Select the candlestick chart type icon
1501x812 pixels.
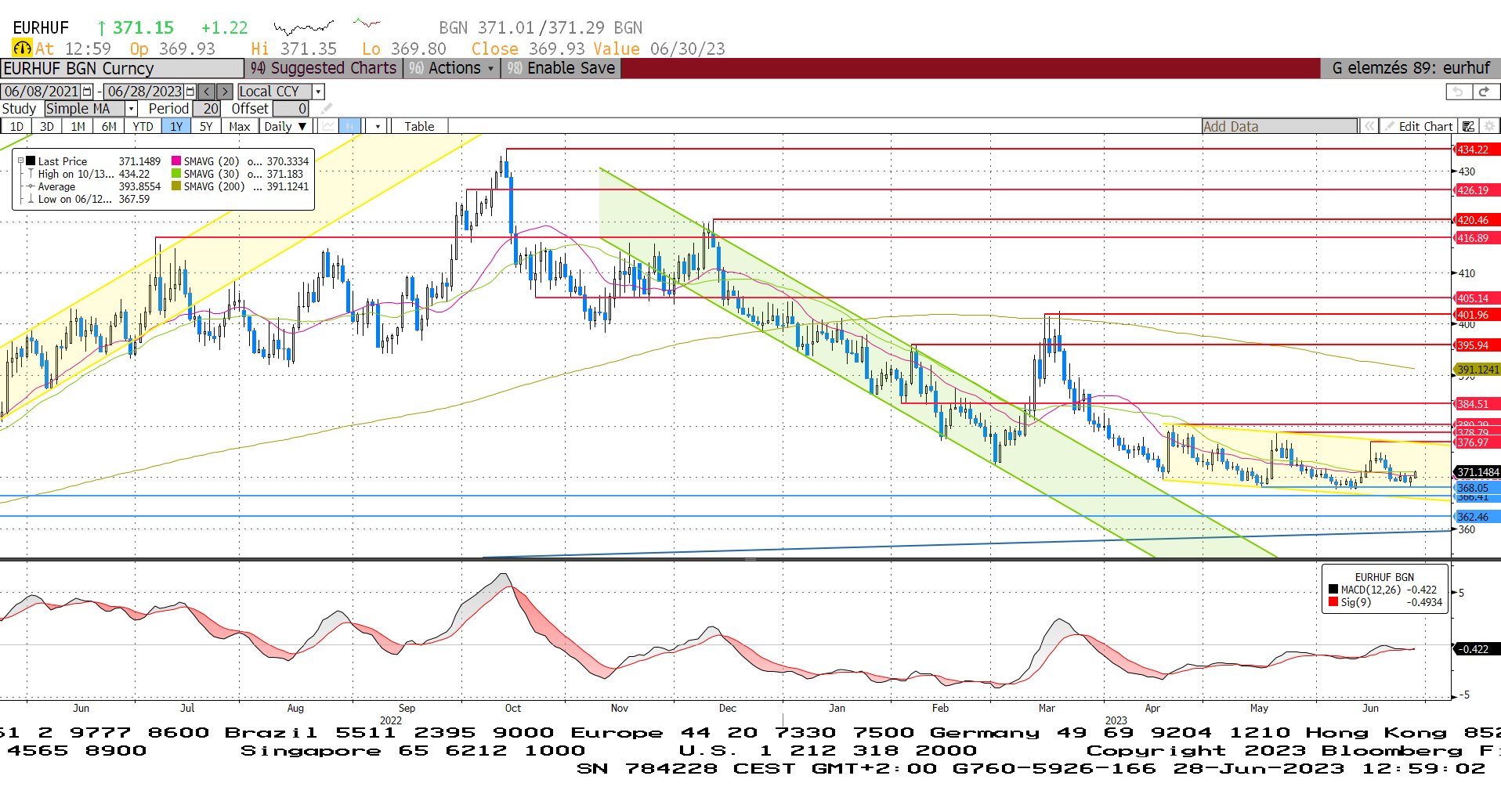tap(350, 126)
